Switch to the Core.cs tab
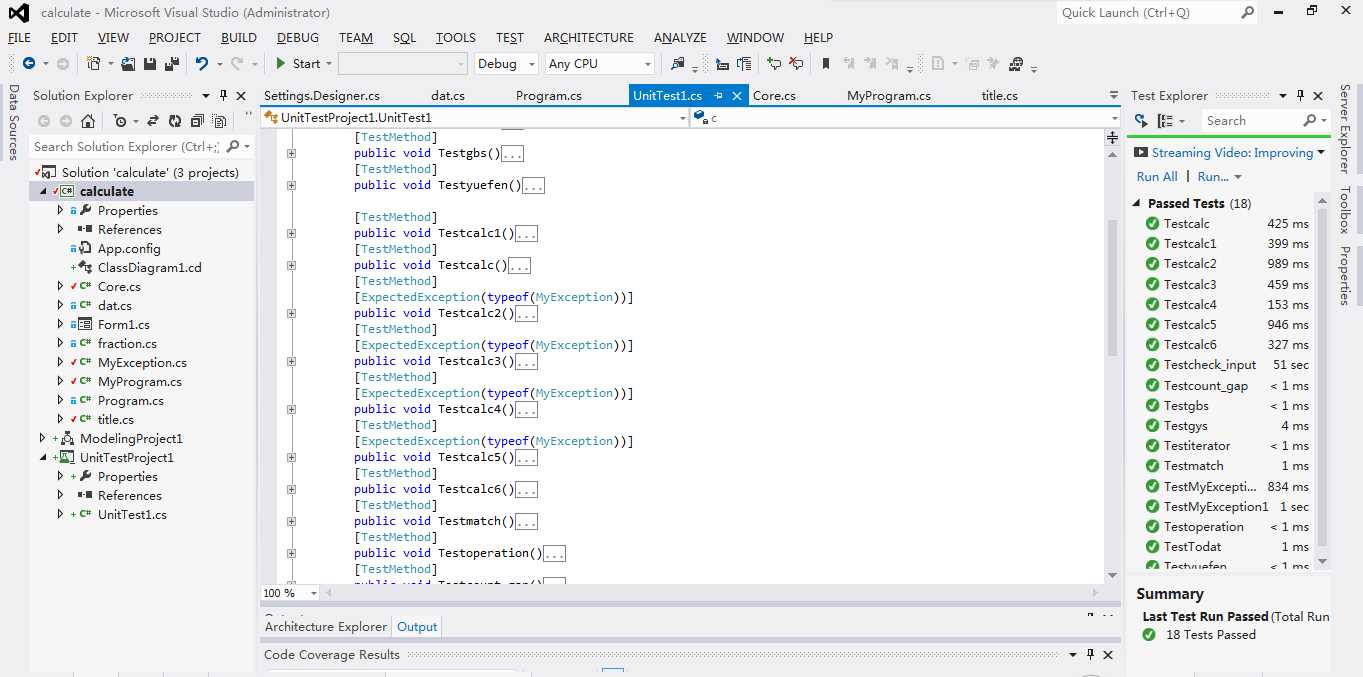Viewport: 1363px width, 677px height. point(774,96)
